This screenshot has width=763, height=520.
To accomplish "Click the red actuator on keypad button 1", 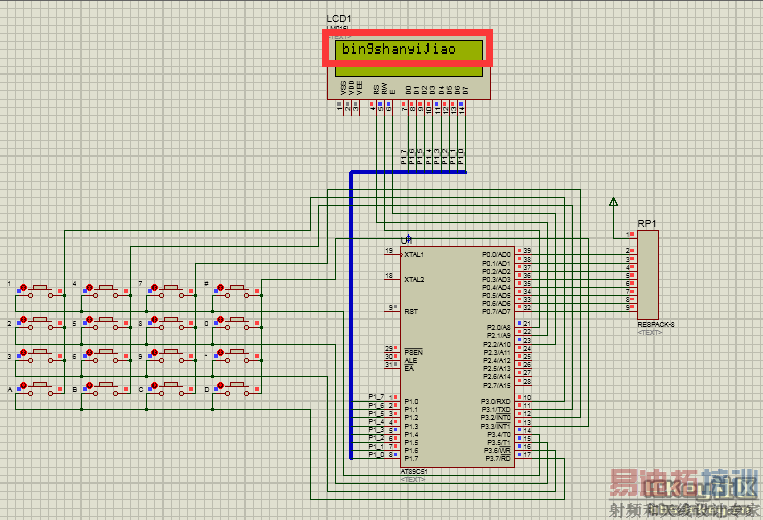I will (23, 287).
